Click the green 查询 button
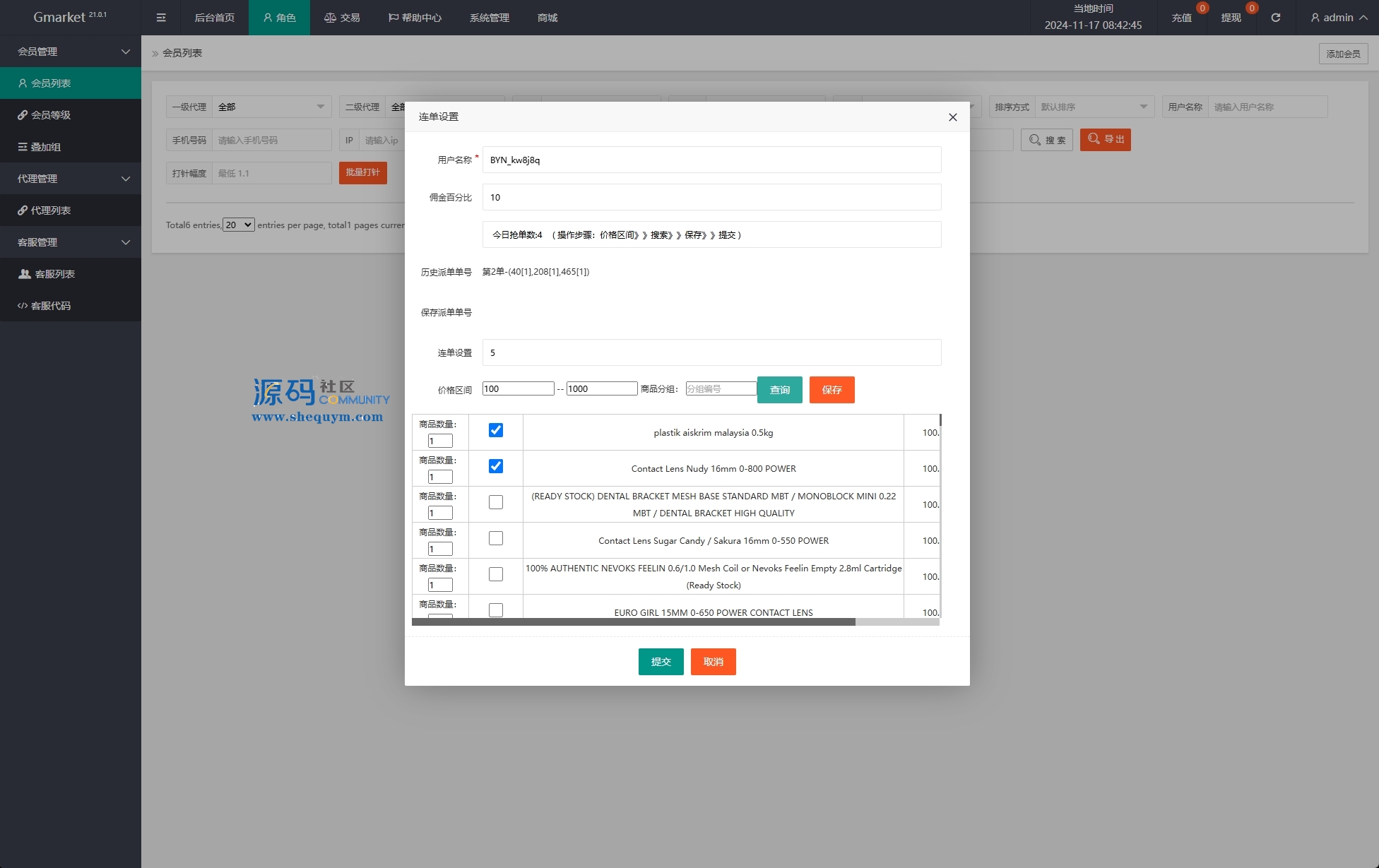This screenshot has width=1379, height=868. (x=779, y=390)
